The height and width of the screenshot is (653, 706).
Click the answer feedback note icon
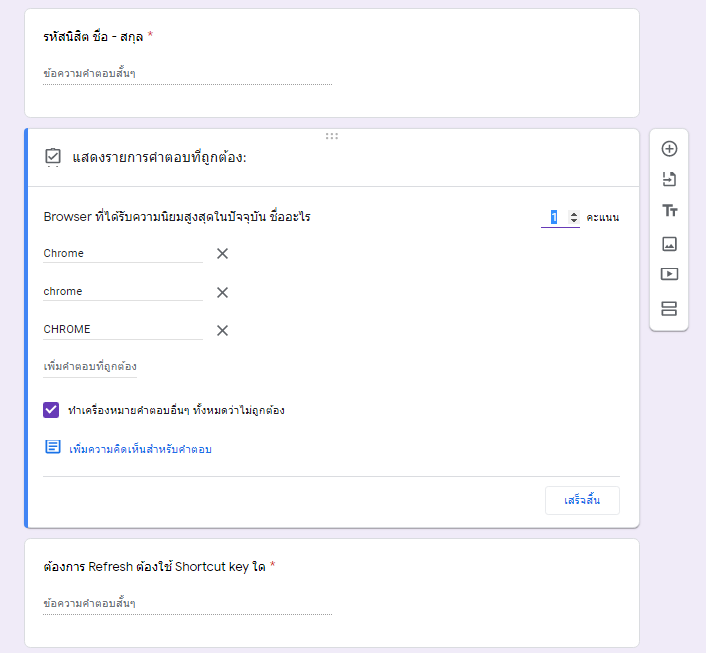click(53, 447)
